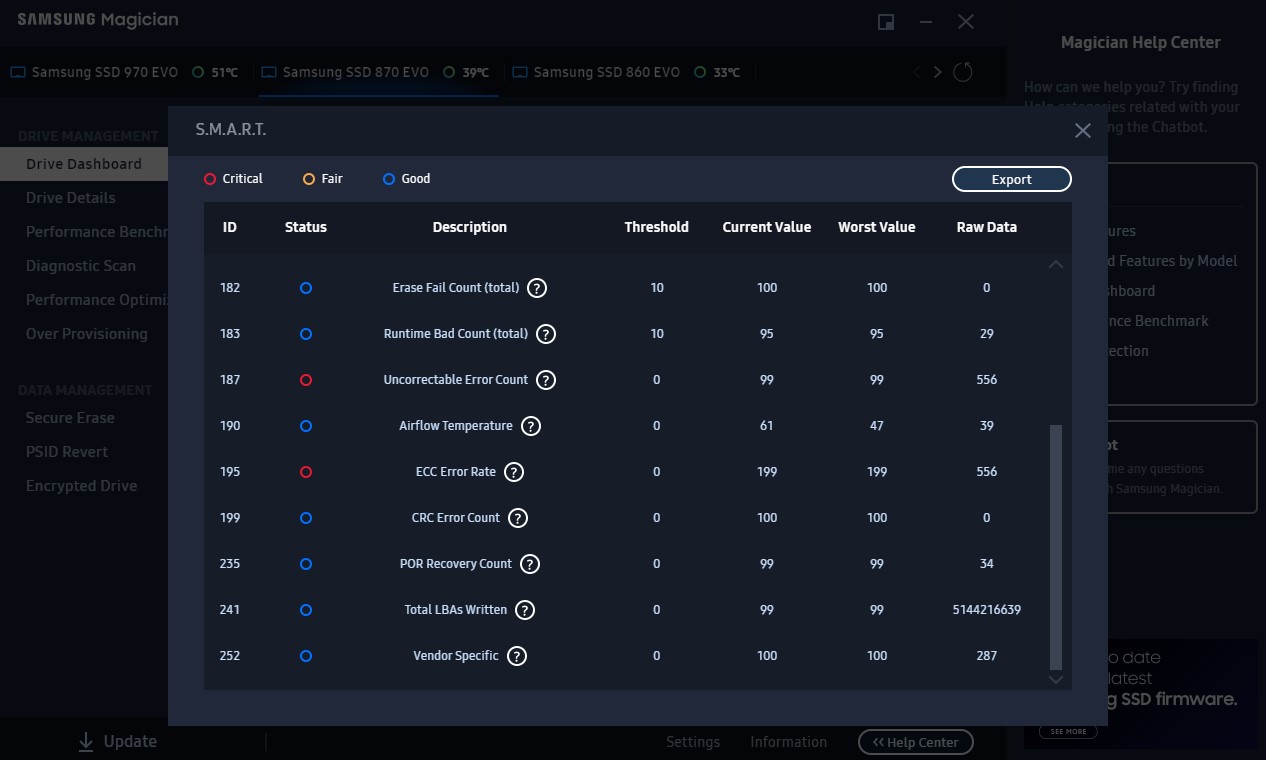Open Secure Erase in sidebar

(70, 418)
